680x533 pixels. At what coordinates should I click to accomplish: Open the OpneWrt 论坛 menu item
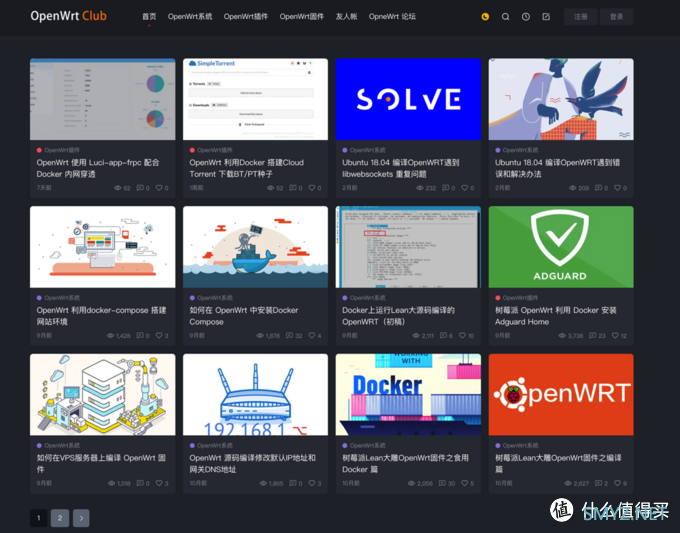[392, 16]
